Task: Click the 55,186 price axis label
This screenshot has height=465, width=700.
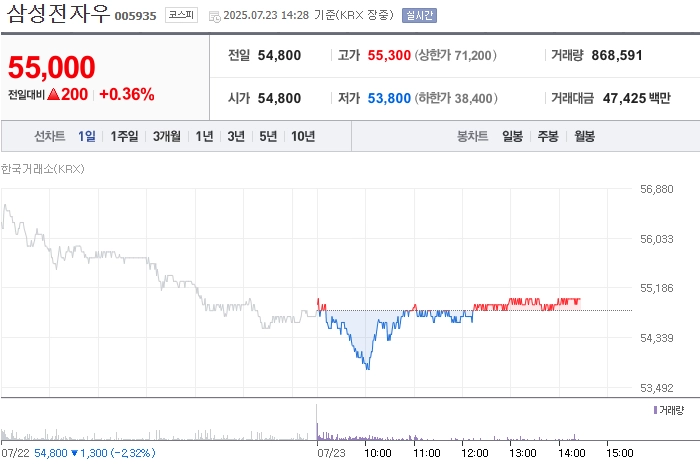Action: click(656, 288)
